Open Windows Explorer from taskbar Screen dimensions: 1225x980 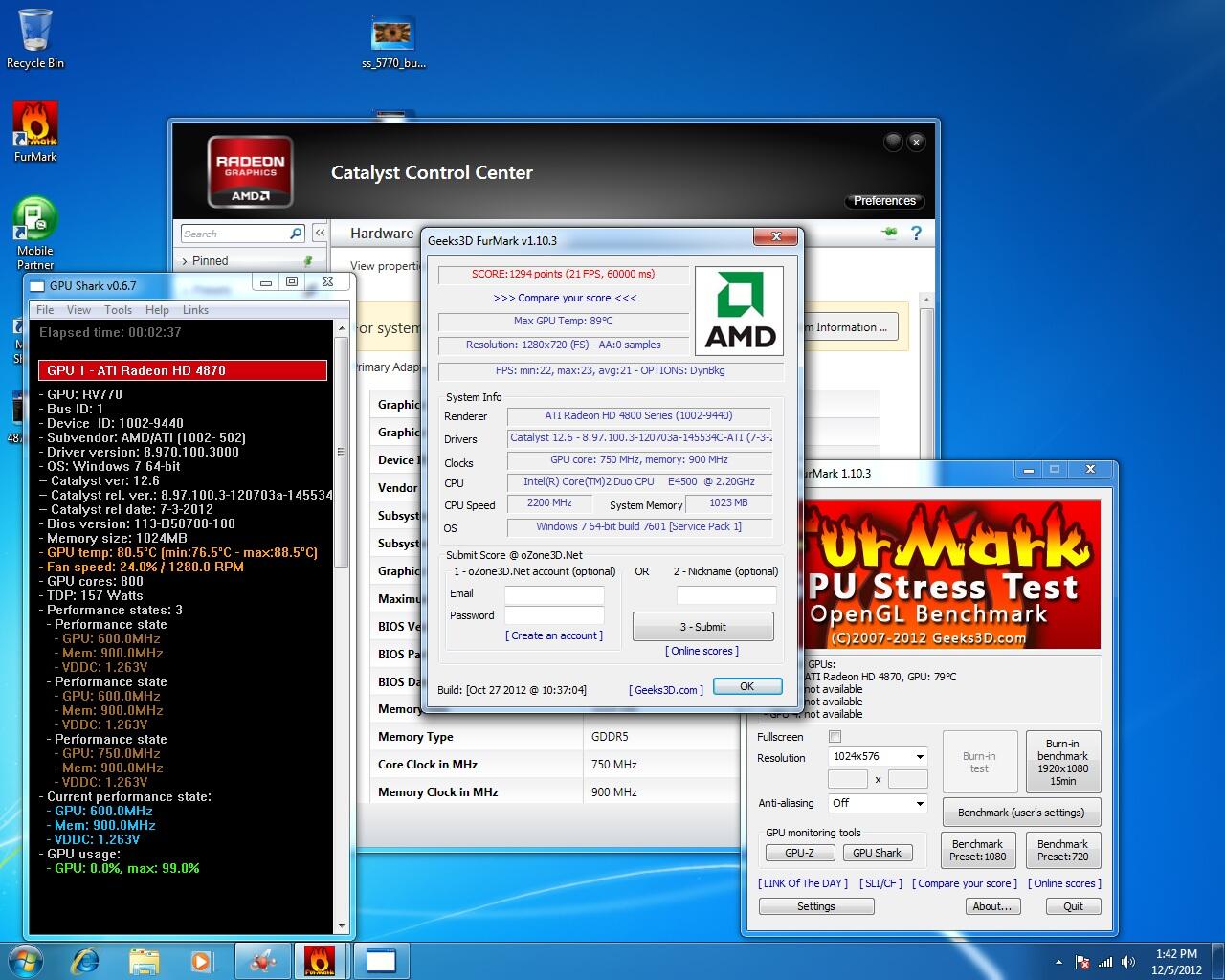[144, 960]
